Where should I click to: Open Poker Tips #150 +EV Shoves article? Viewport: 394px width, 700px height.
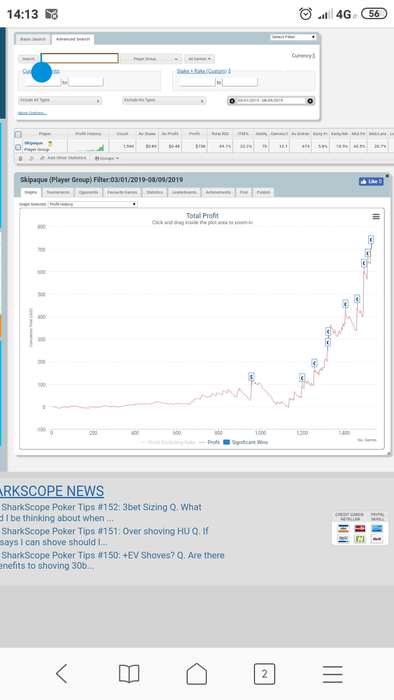112,561
